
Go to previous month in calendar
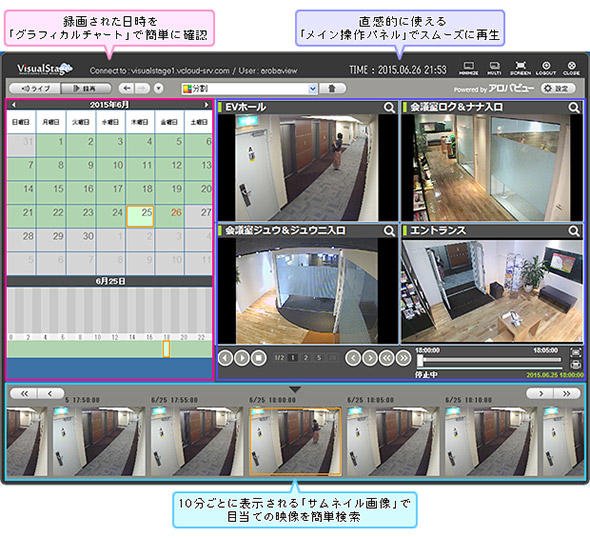click(x=14, y=105)
